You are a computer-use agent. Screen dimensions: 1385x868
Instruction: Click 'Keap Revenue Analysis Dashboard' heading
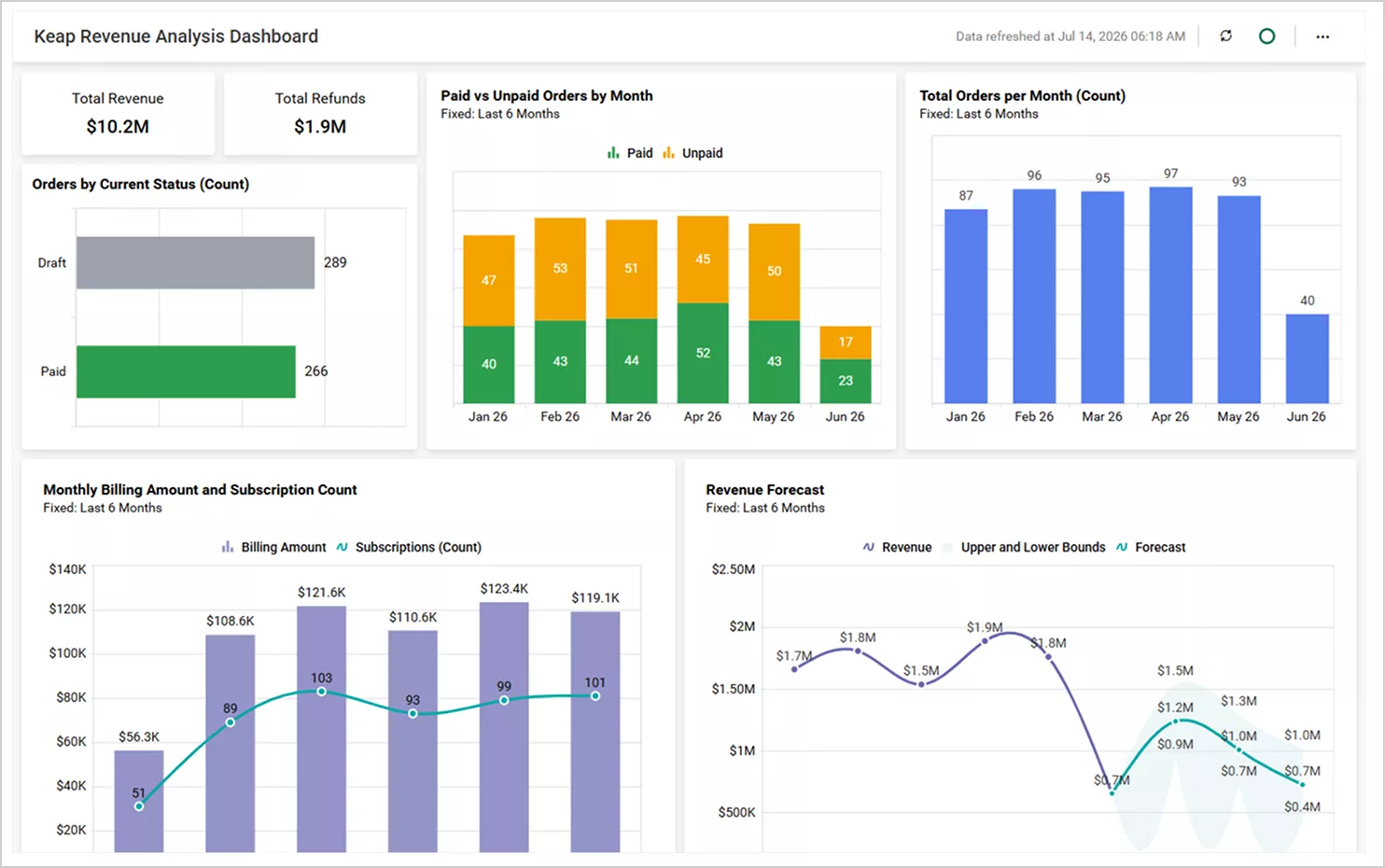coord(176,36)
